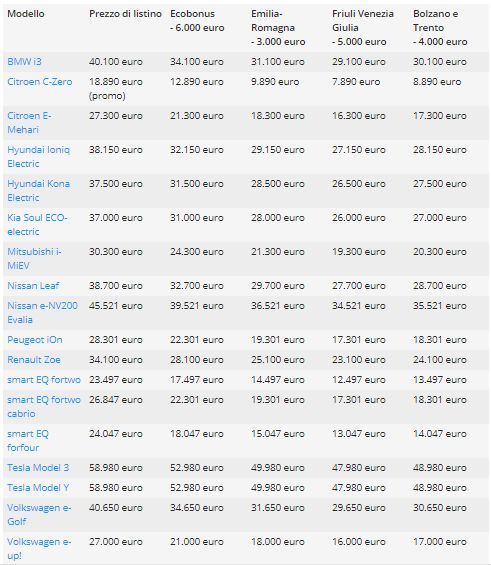
Task: Open the Citroen C-Zero link
Action: pyautogui.click(x=40, y=82)
